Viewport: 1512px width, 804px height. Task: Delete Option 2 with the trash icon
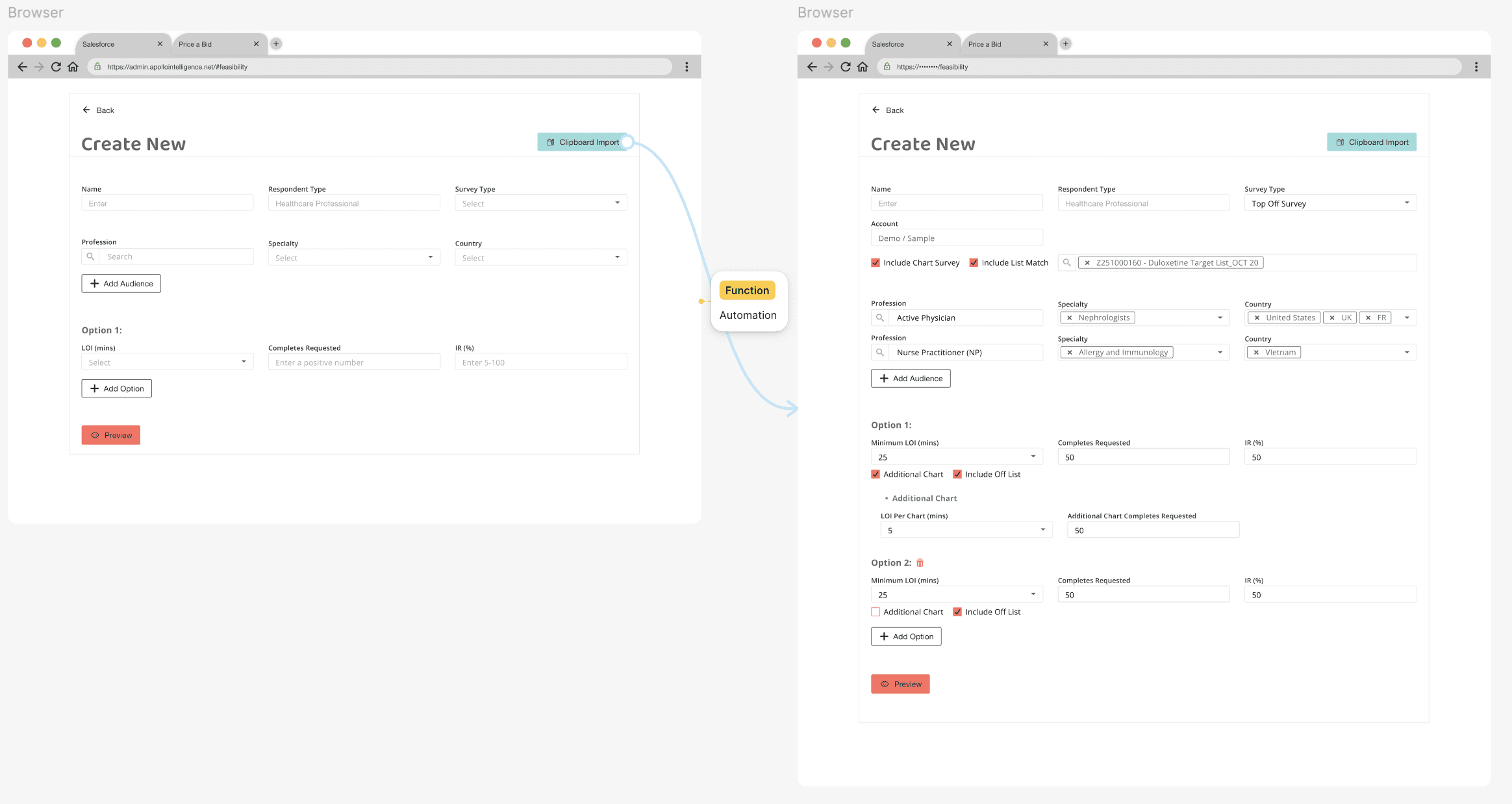point(920,563)
